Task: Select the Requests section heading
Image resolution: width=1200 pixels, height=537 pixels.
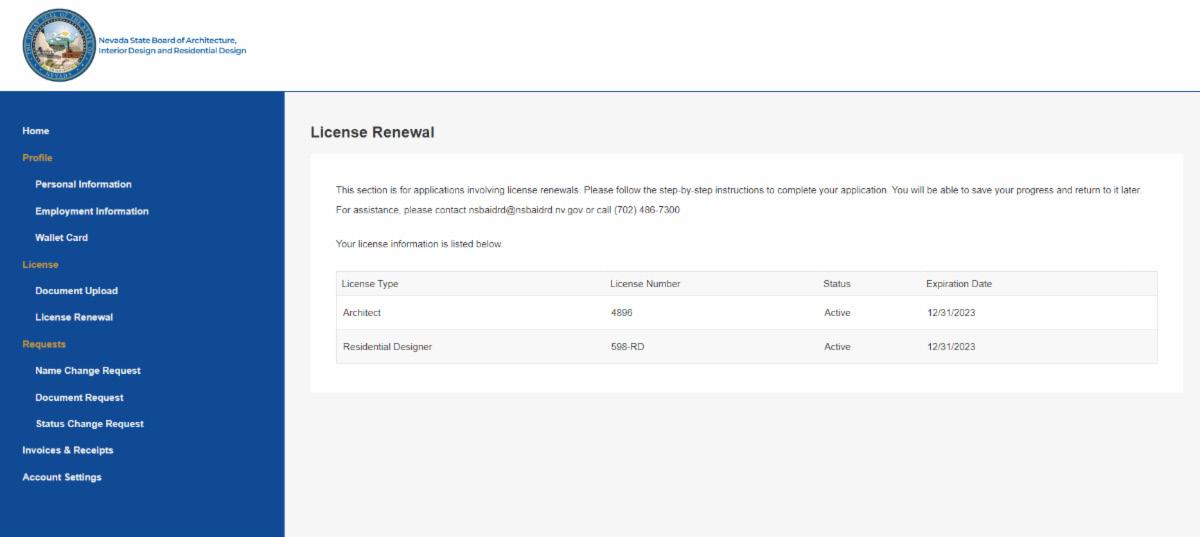Action: click(x=44, y=344)
